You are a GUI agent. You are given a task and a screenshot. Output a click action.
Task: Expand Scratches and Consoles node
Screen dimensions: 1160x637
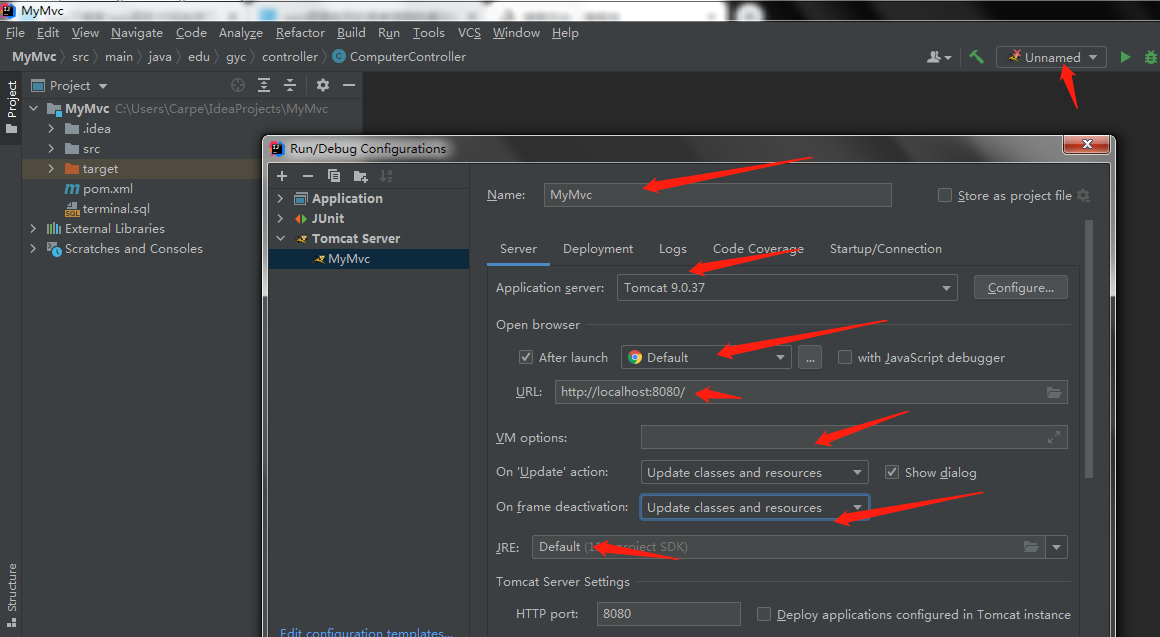tap(33, 248)
